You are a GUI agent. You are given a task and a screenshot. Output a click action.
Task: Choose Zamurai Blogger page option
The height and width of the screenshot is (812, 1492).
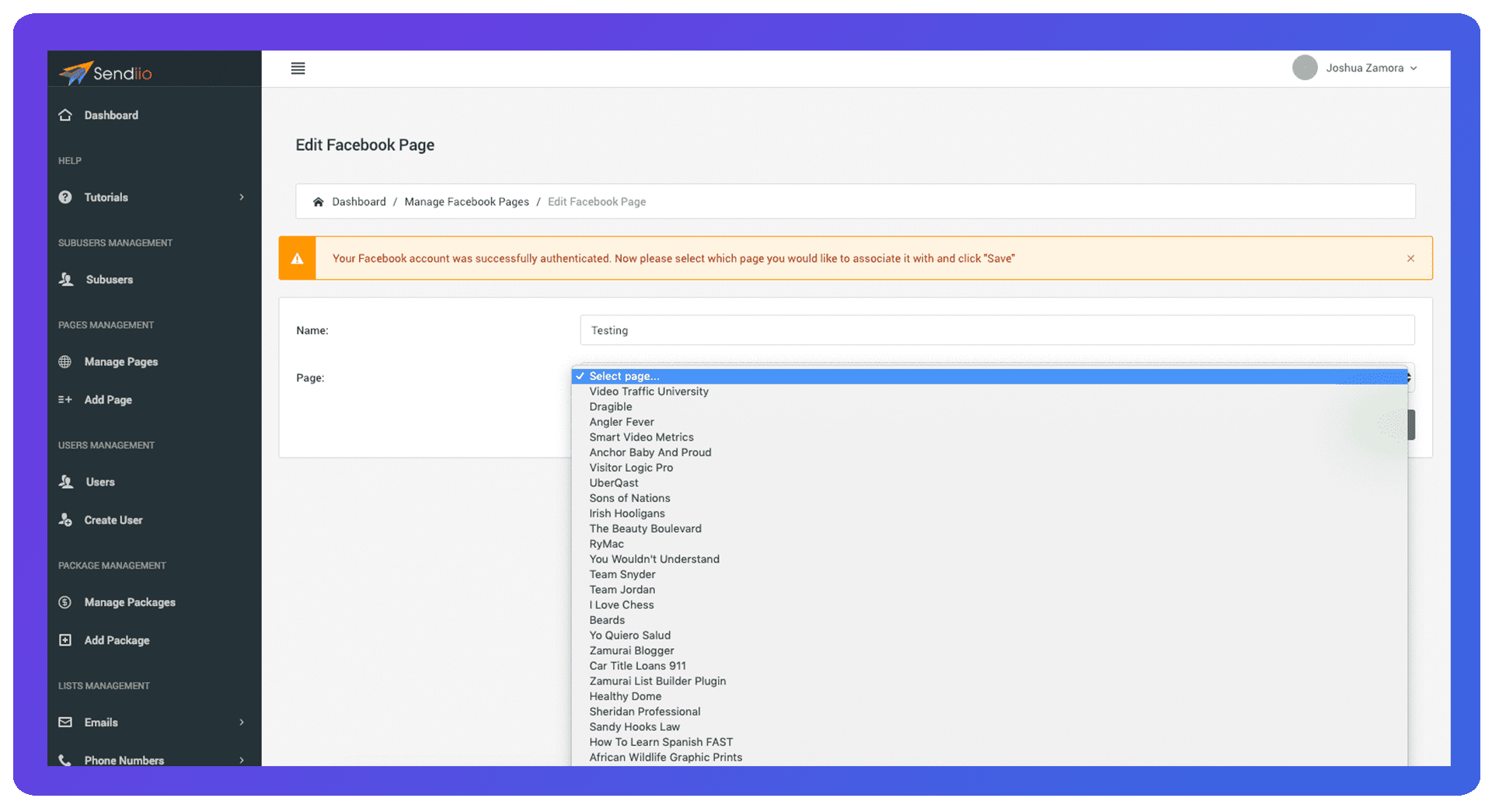(x=631, y=651)
